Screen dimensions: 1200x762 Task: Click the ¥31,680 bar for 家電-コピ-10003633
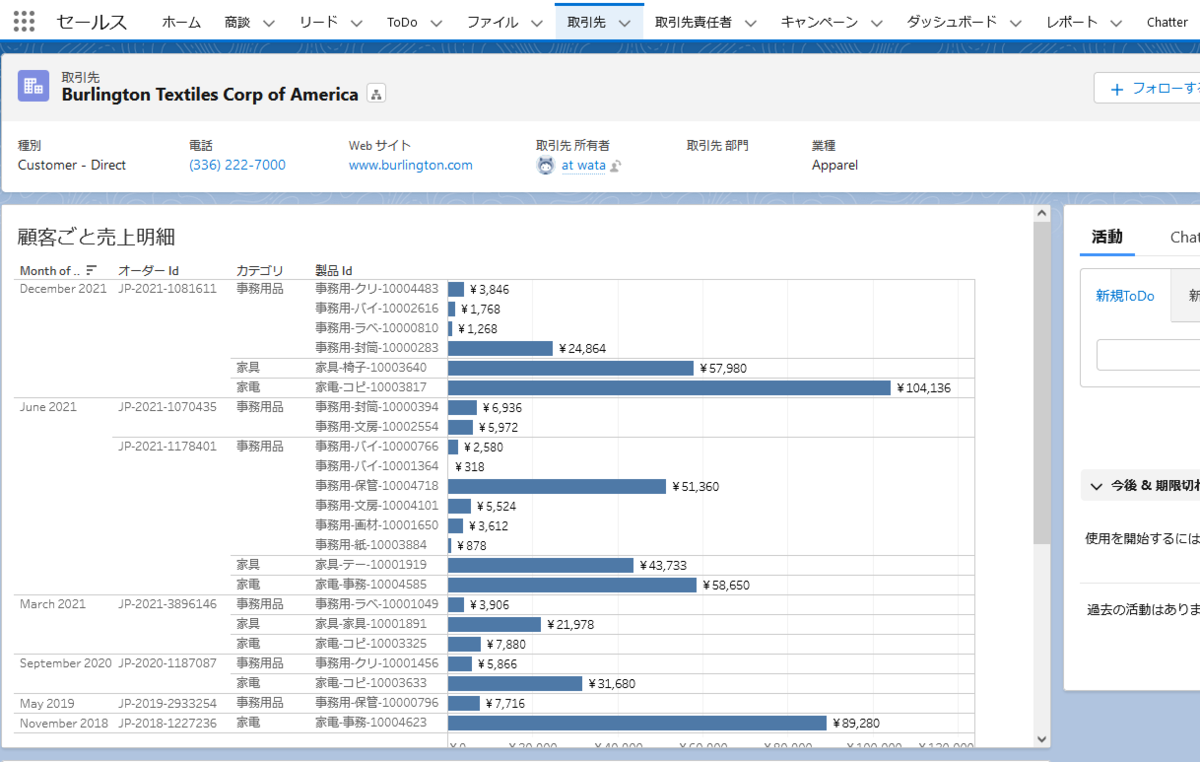[515, 684]
